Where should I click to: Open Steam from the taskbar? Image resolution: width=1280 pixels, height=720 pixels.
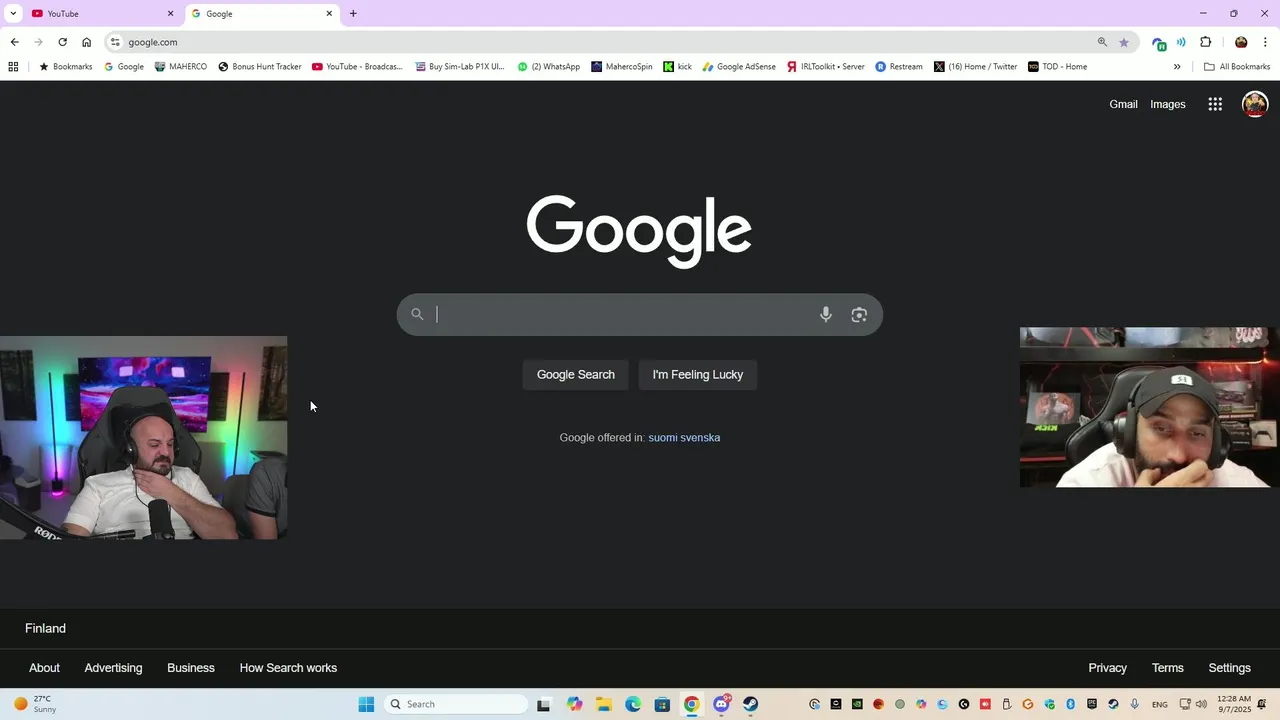(x=750, y=704)
